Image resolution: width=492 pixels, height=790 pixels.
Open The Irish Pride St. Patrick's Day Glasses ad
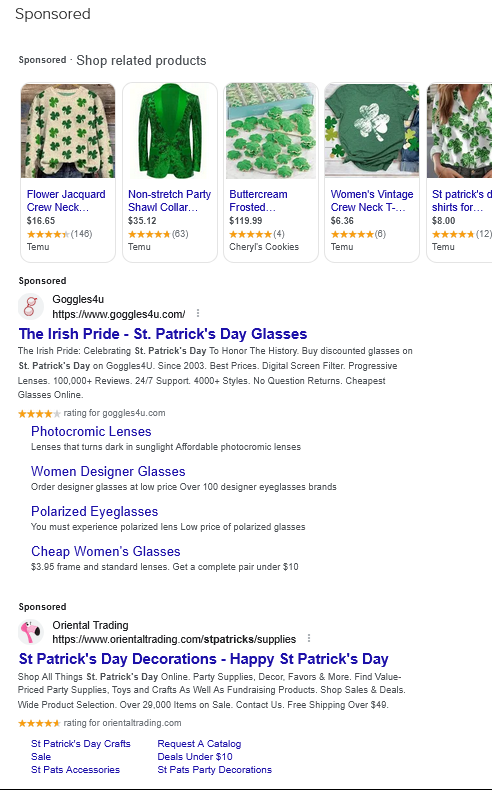[x=163, y=334]
